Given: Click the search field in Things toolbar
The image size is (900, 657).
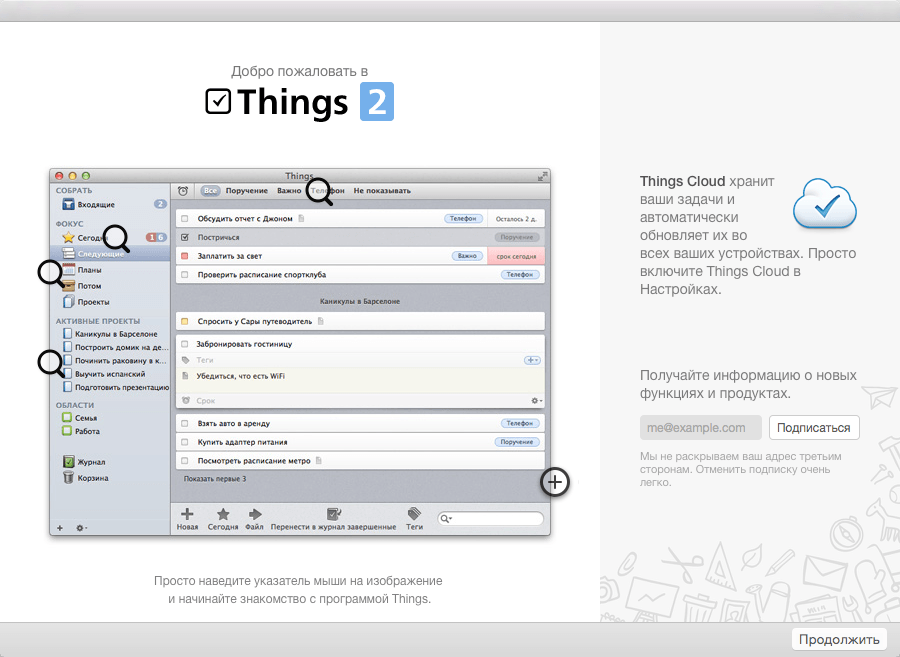Looking at the screenshot, I should (490, 519).
